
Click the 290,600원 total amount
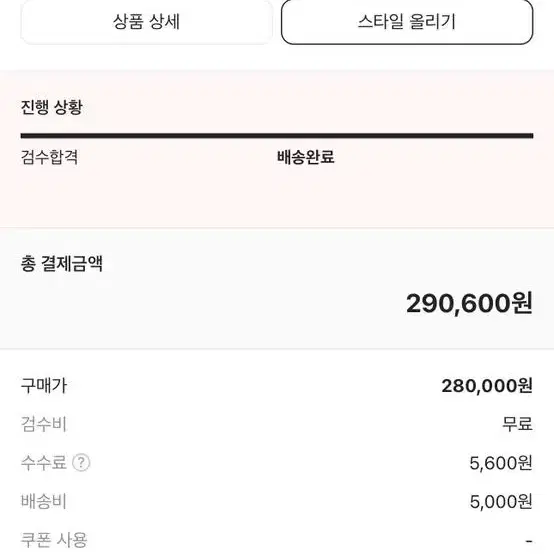[469, 303]
